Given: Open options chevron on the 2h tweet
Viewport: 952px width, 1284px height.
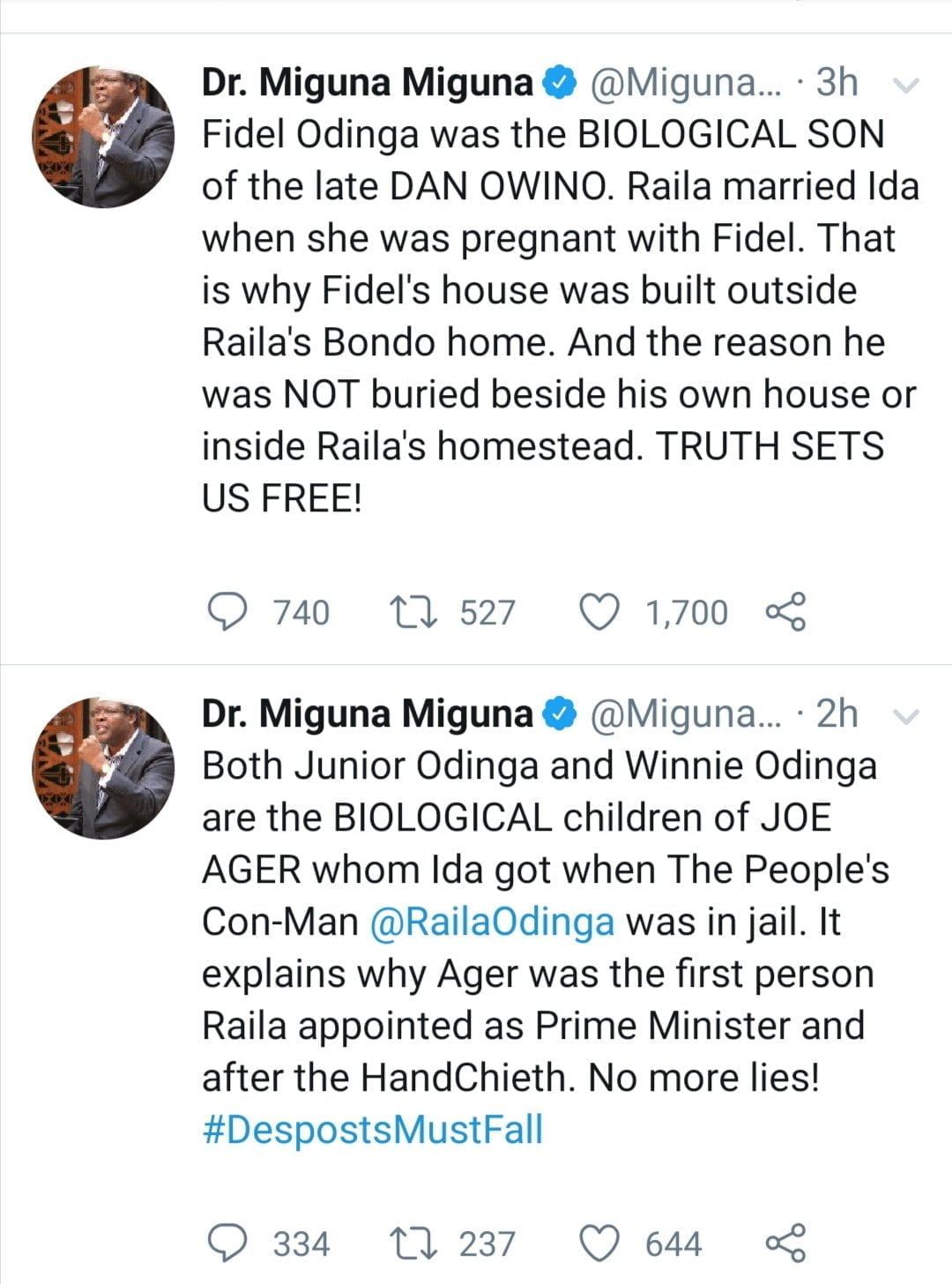Looking at the screenshot, I should point(905,716).
